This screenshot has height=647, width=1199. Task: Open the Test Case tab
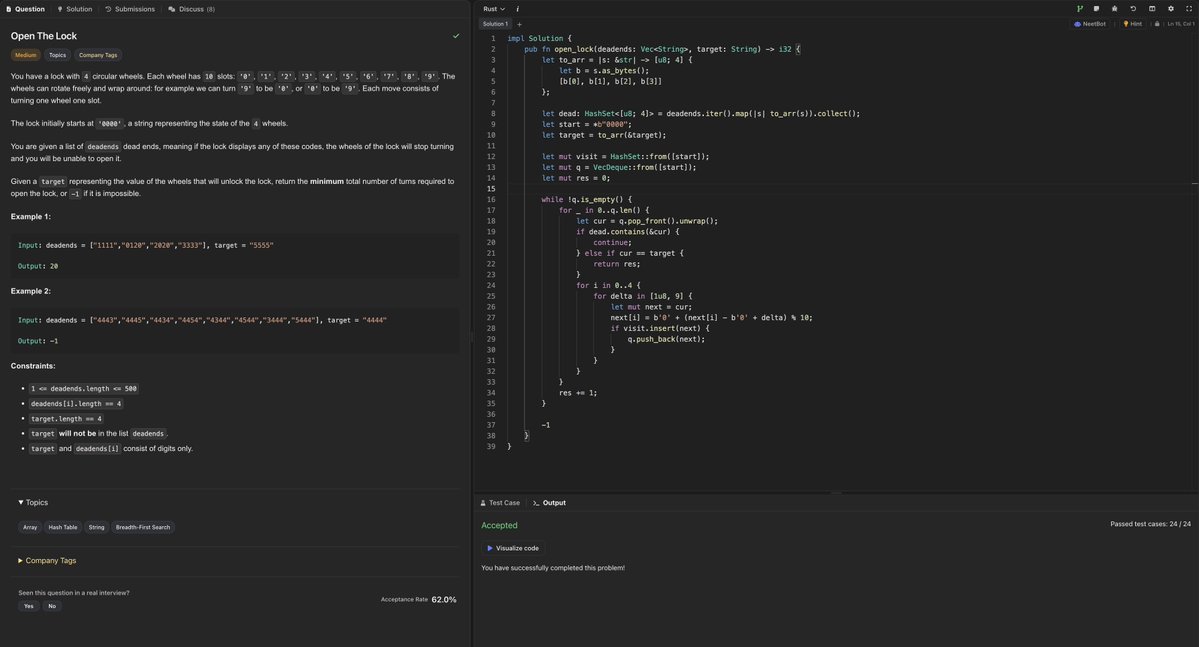click(500, 502)
